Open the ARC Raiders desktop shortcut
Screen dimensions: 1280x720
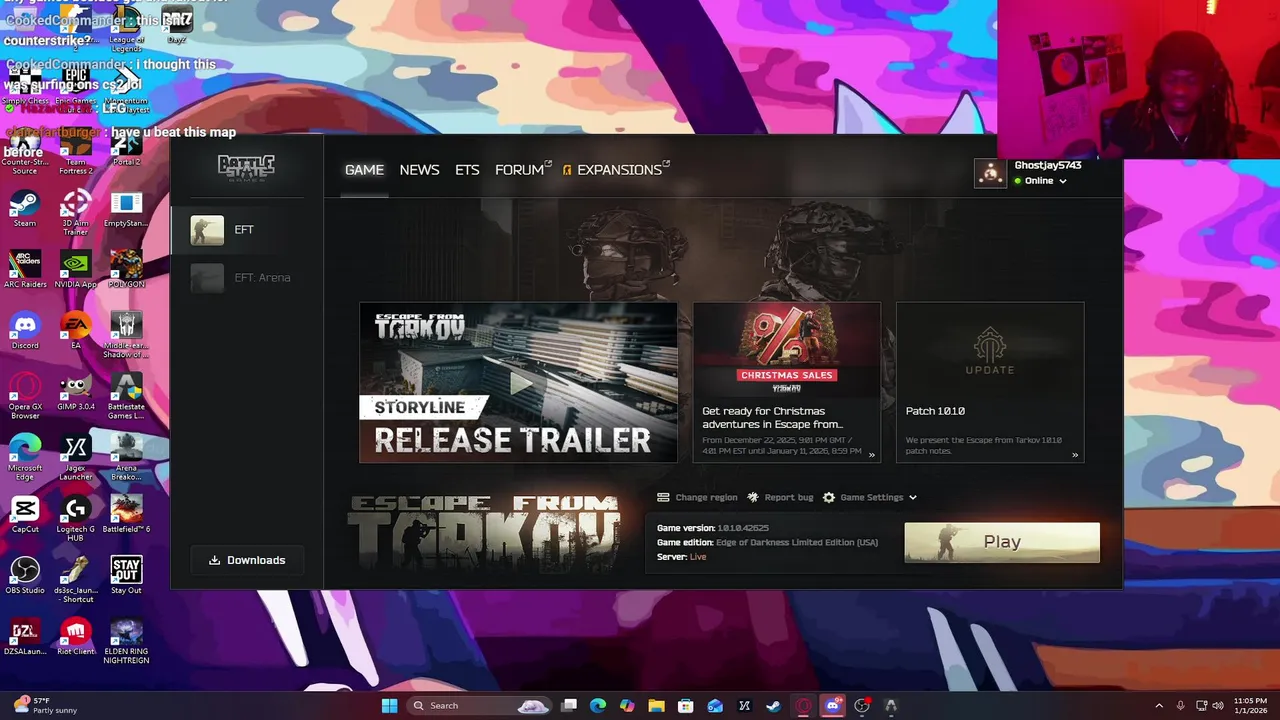(x=25, y=270)
